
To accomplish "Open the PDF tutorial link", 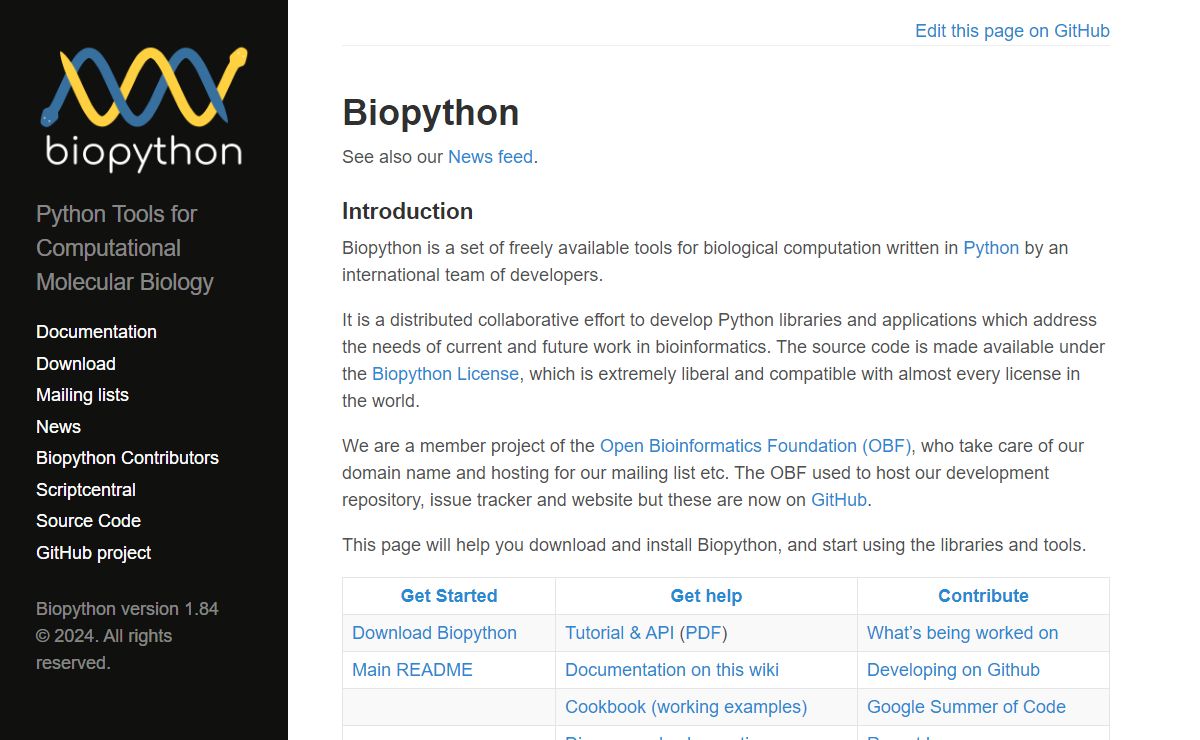I will (703, 633).
